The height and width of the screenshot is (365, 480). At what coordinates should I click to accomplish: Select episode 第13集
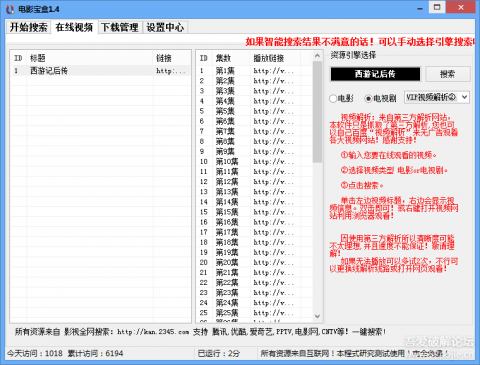[x=255, y=192]
